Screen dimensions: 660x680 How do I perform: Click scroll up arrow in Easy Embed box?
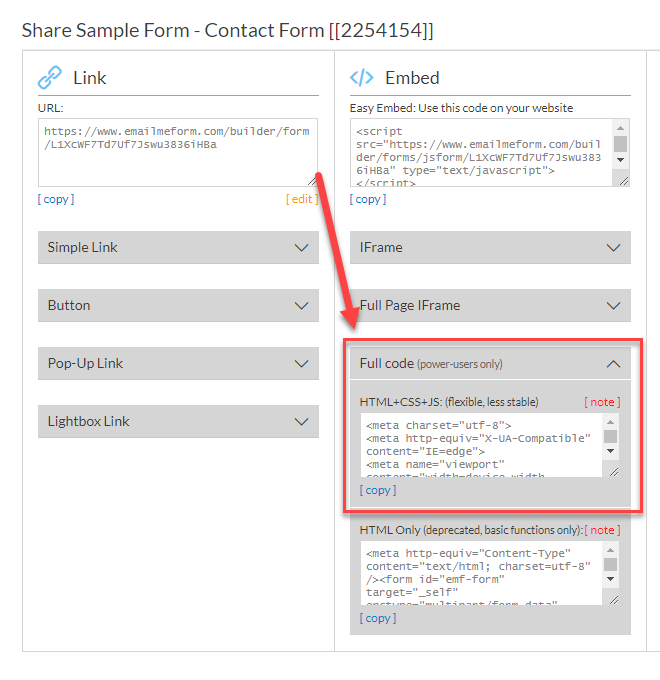tap(621, 128)
